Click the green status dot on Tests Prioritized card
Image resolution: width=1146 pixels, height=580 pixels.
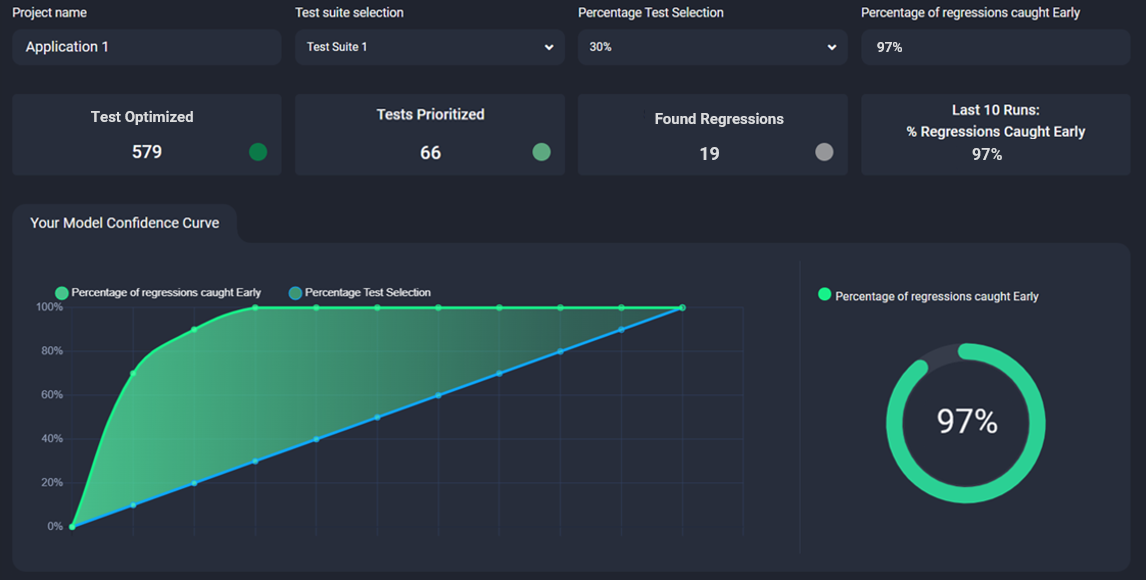[541, 152]
